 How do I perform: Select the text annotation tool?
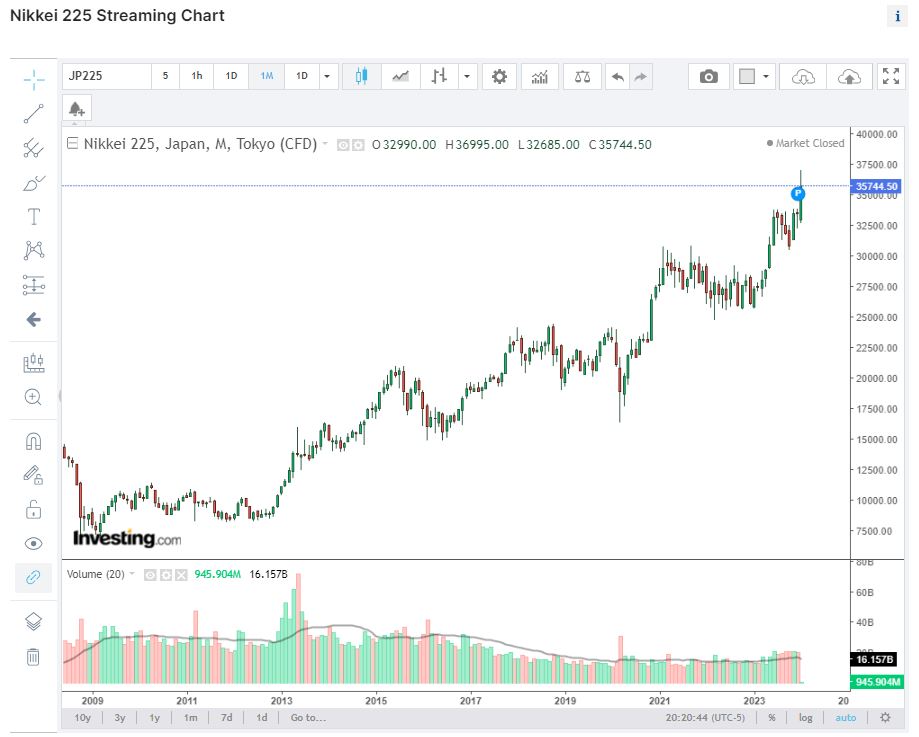click(33, 217)
